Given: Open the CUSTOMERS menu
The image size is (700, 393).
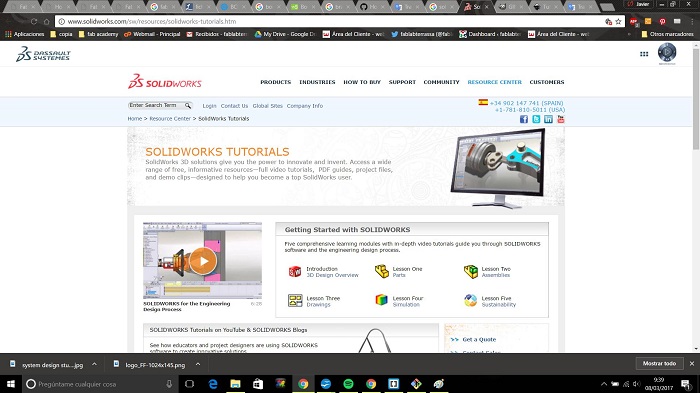Looking at the screenshot, I should click(547, 82).
